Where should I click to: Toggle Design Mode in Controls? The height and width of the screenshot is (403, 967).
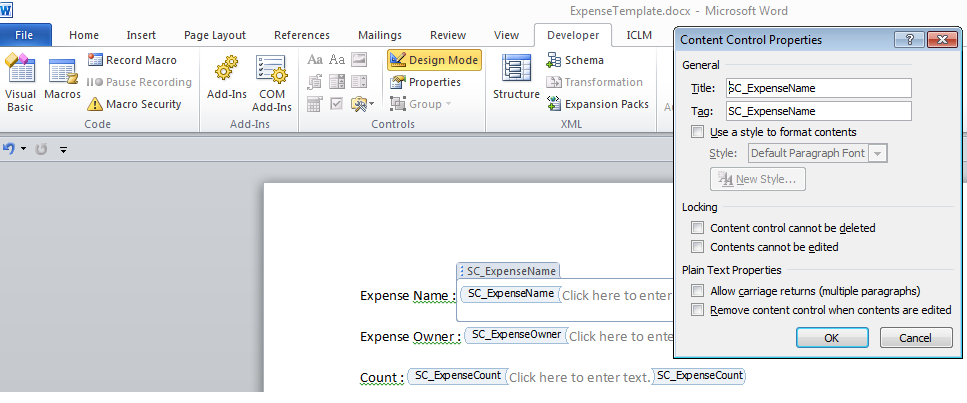(434, 60)
